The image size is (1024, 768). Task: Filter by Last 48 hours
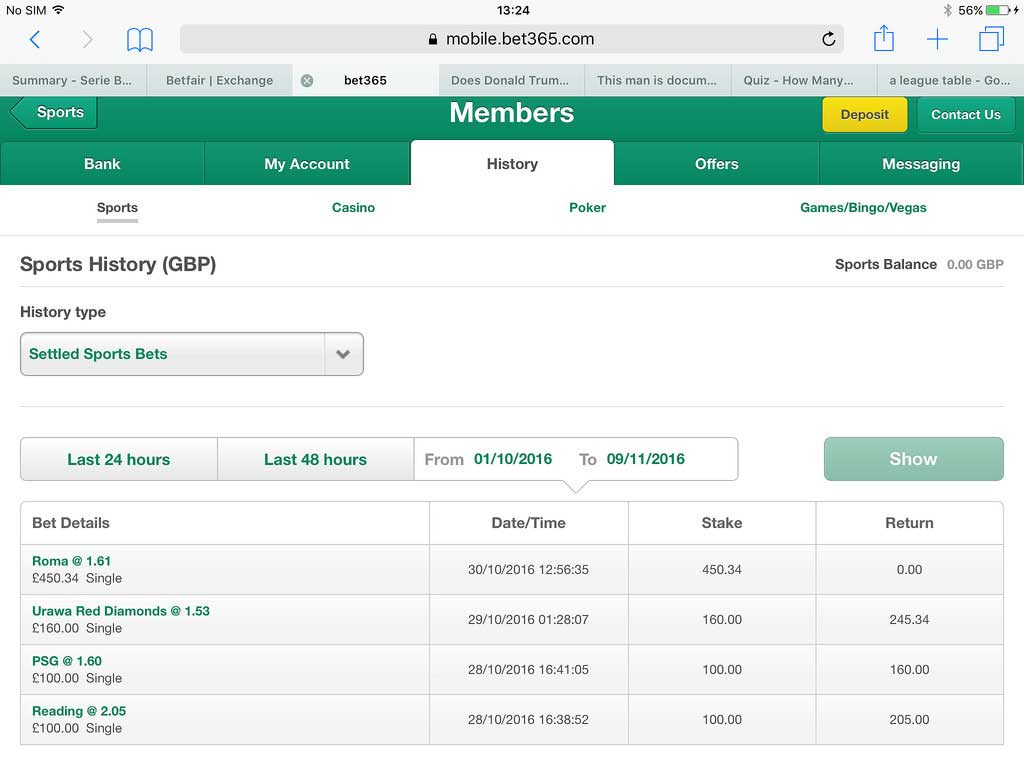tap(315, 459)
